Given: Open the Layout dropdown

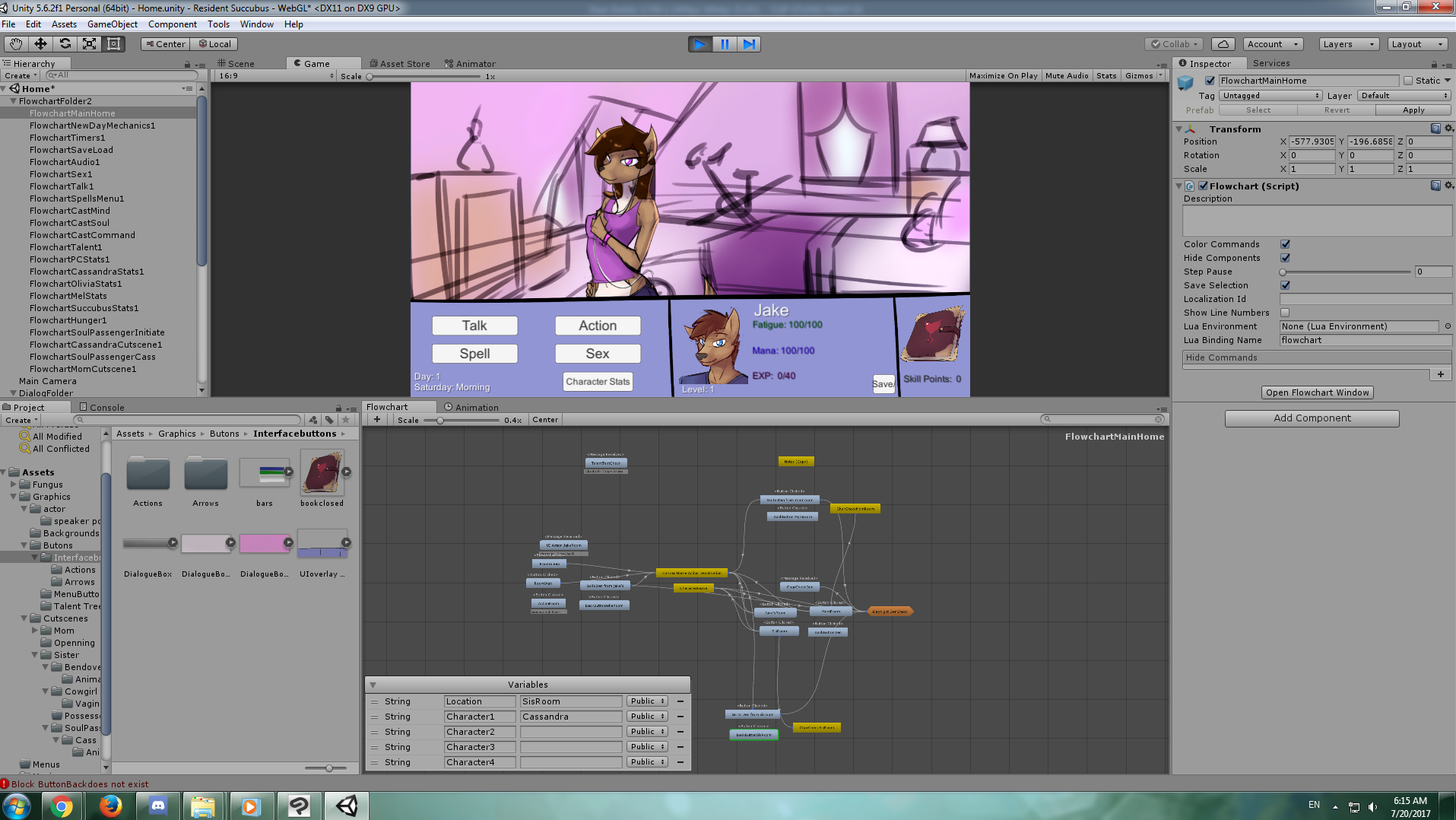Looking at the screenshot, I should (x=1417, y=44).
